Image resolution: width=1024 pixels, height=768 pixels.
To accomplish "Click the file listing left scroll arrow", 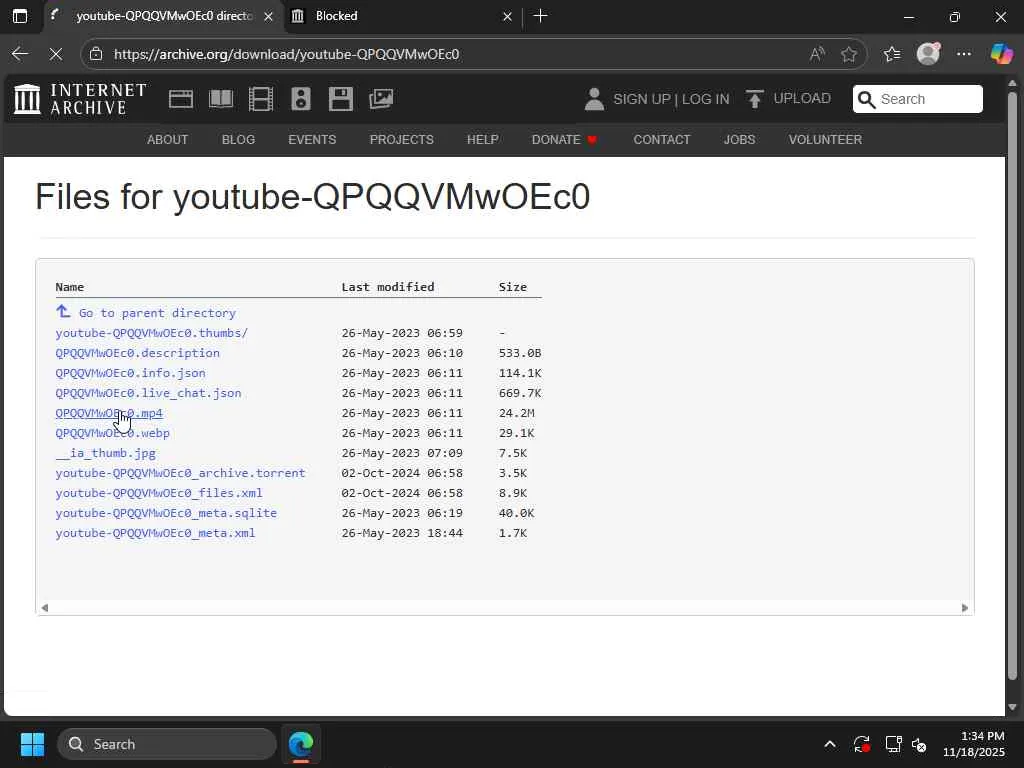I will (x=44, y=608).
